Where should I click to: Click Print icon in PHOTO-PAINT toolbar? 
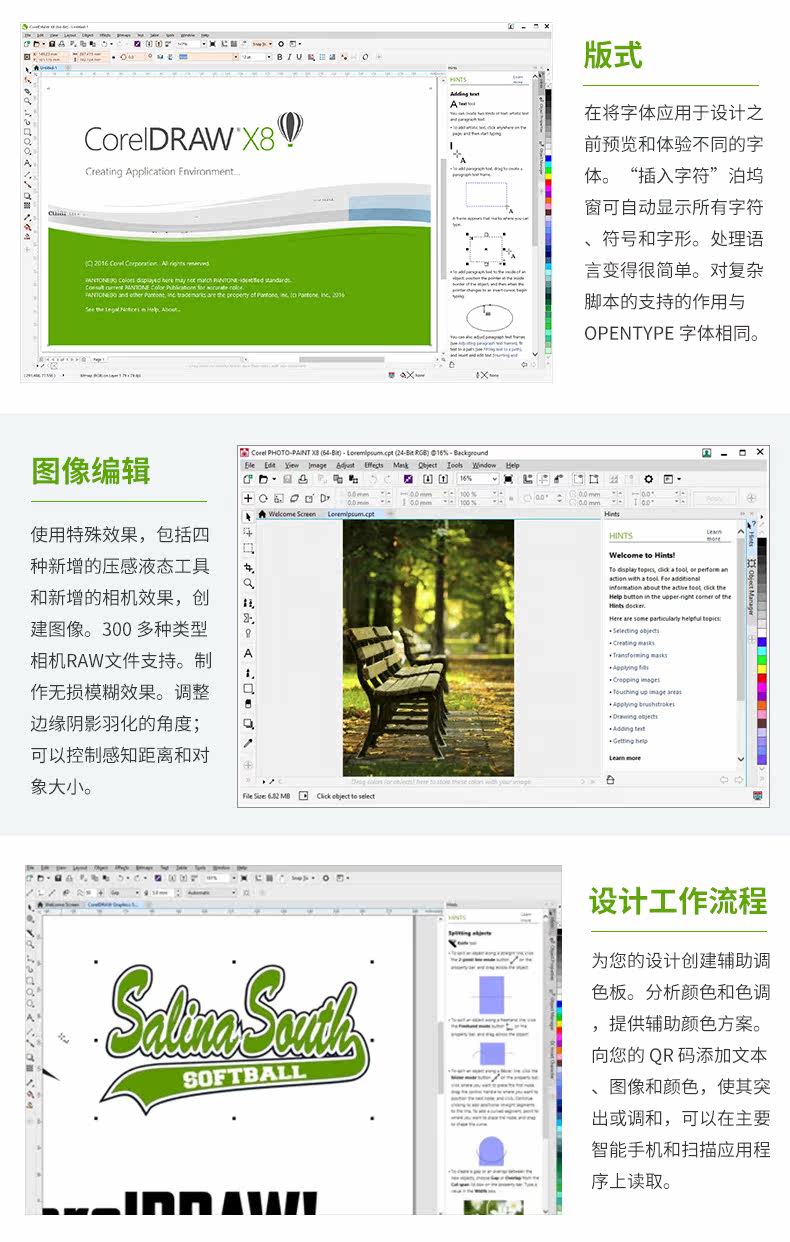tap(303, 479)
